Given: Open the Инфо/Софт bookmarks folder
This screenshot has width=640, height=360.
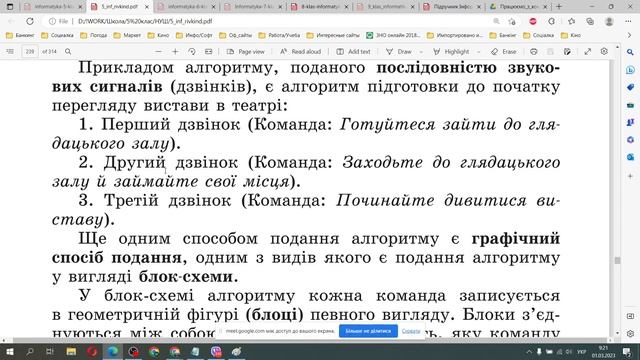Looking at the screenshot, I should pos(194,36).
